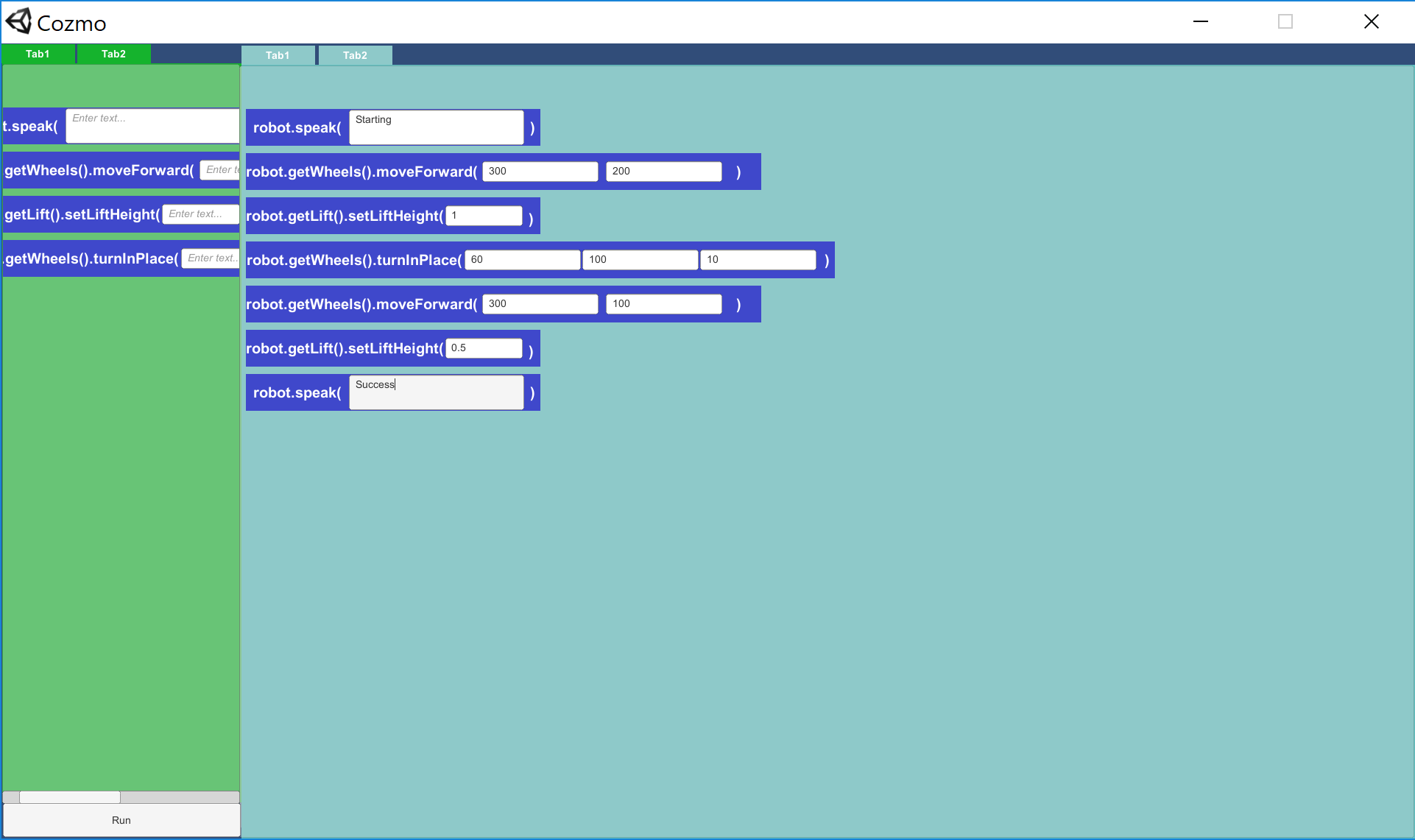
Task: Click palette turnInPlace Enter text field
Action: point(211,258)
